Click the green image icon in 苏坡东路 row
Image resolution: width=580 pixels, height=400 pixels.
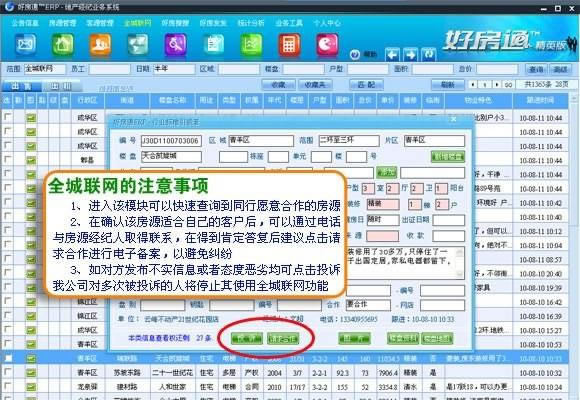(x=31, y=373)
